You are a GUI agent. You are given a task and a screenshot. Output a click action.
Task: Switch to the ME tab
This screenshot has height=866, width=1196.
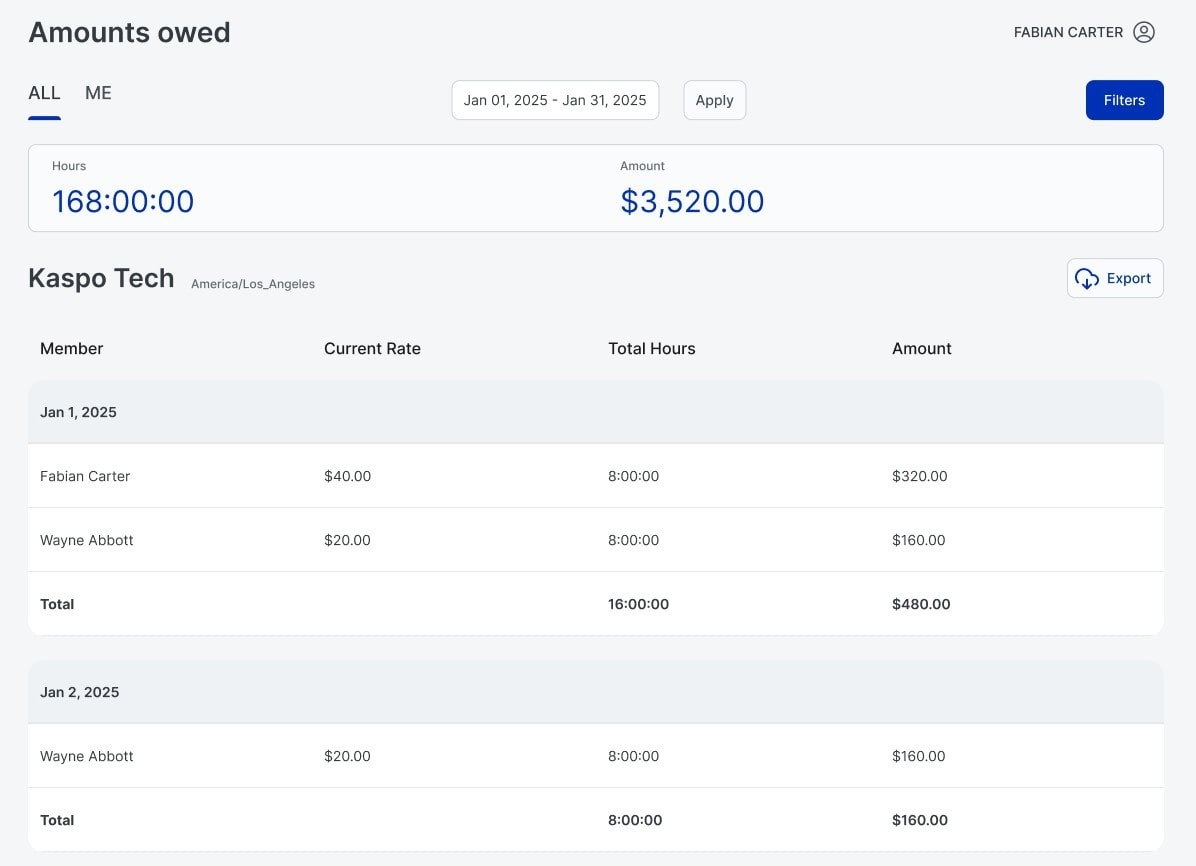[97, 93]
